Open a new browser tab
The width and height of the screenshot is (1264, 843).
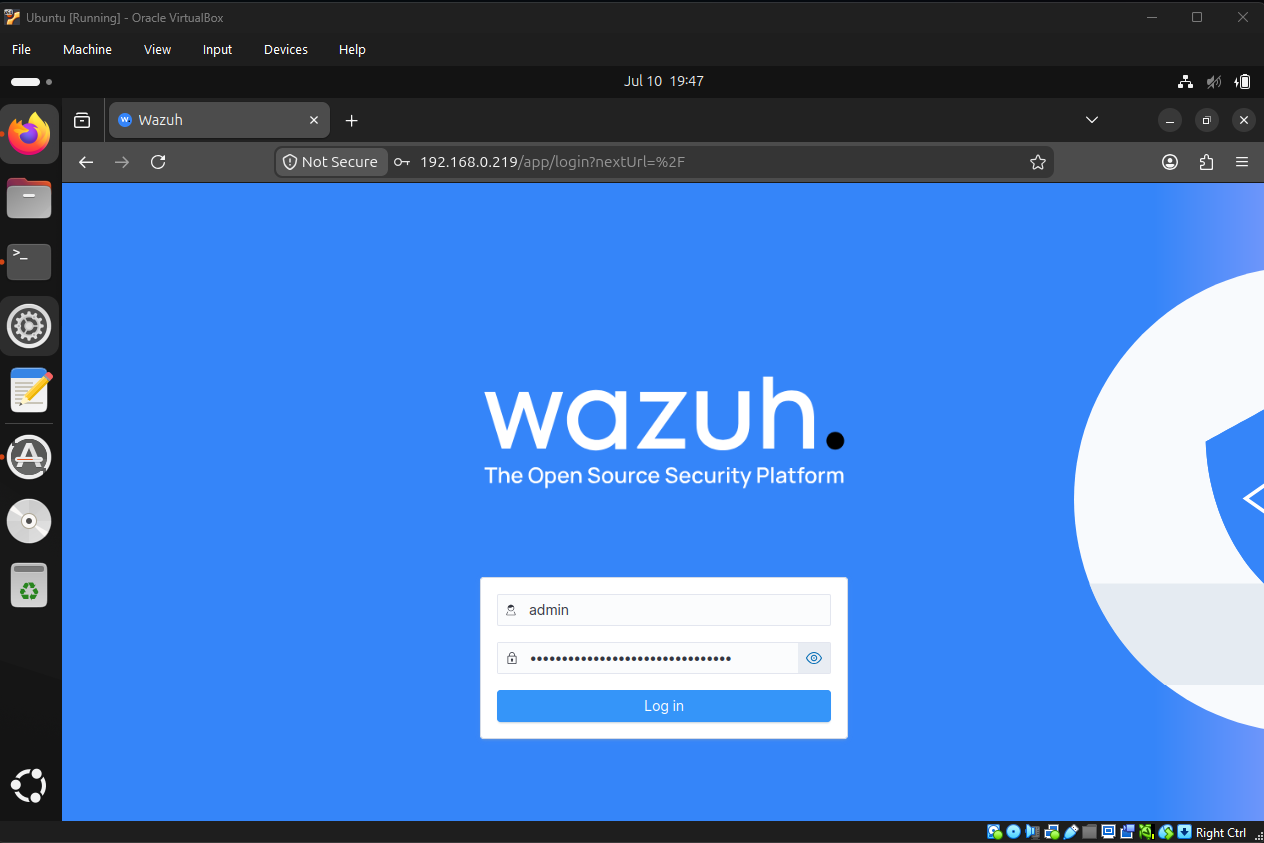point(351,120)
